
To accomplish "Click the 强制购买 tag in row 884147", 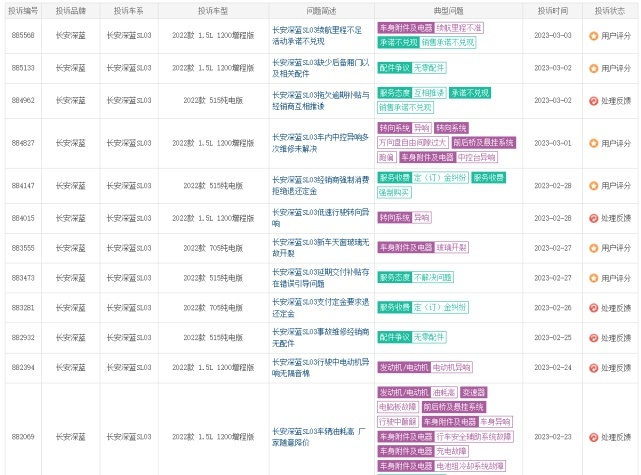I will tap(394, 192).
